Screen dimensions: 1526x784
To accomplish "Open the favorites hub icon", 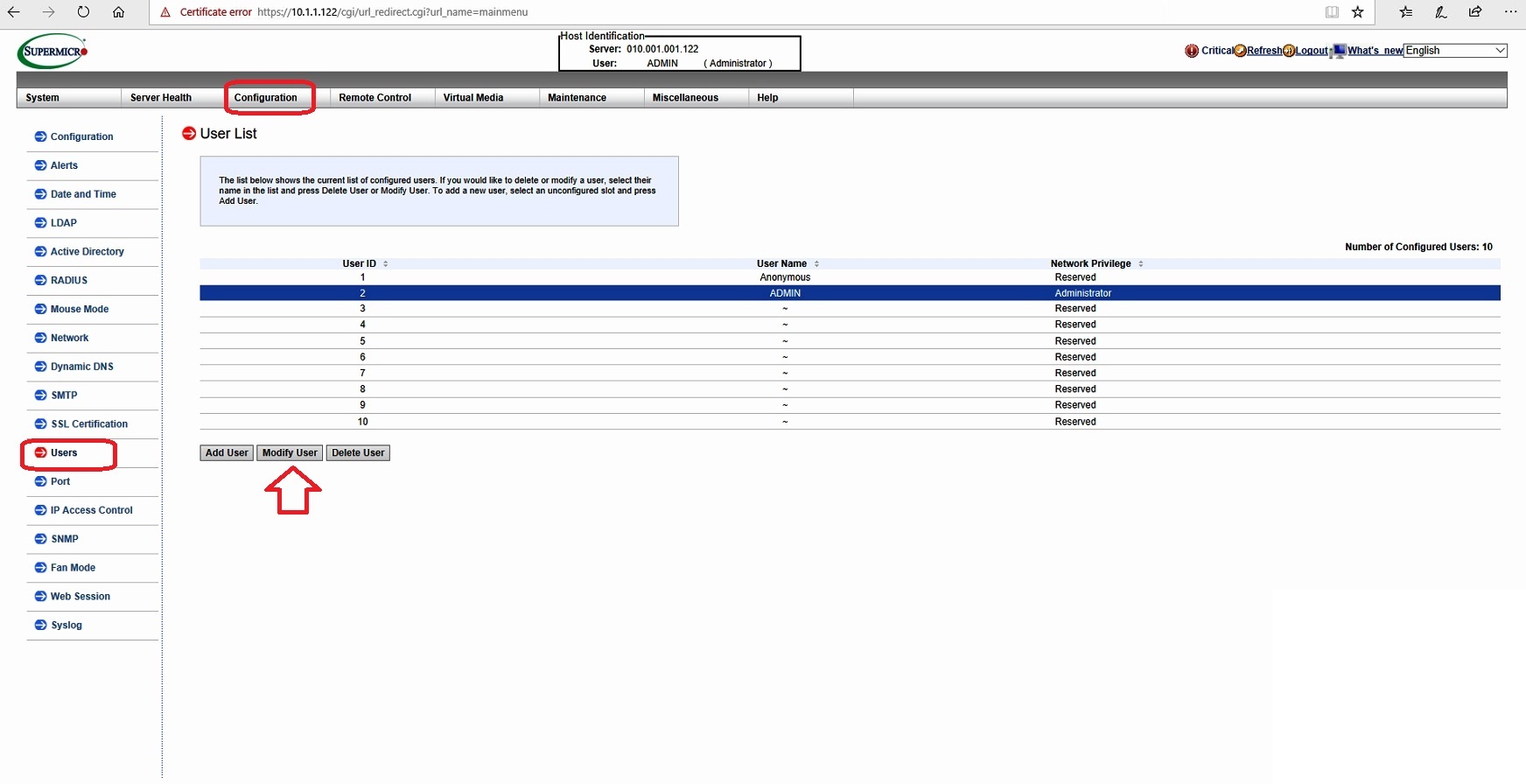I will point(1406,12).
